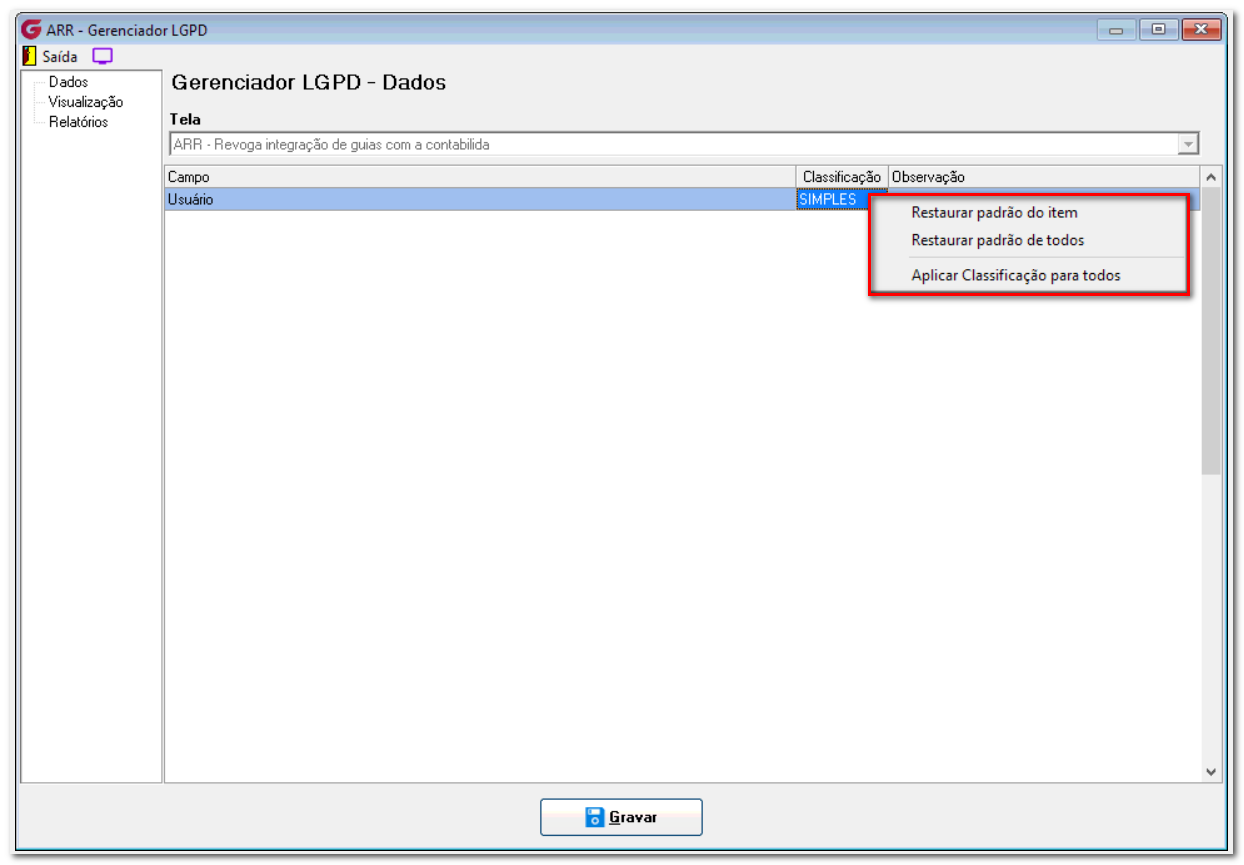
Task: Click the purple monitor icon in toolbar
Action: (103, 56)
